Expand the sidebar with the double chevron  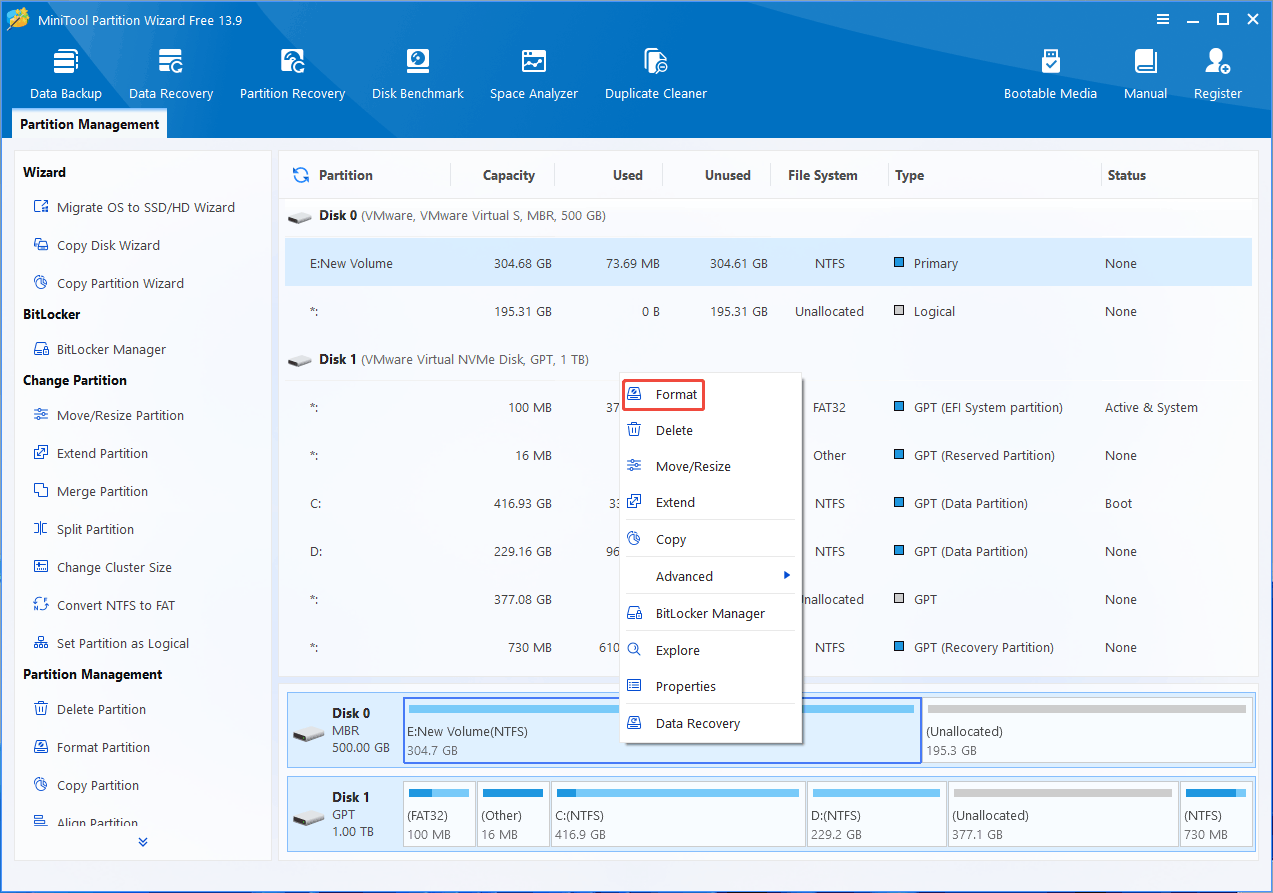pos(143,842)
